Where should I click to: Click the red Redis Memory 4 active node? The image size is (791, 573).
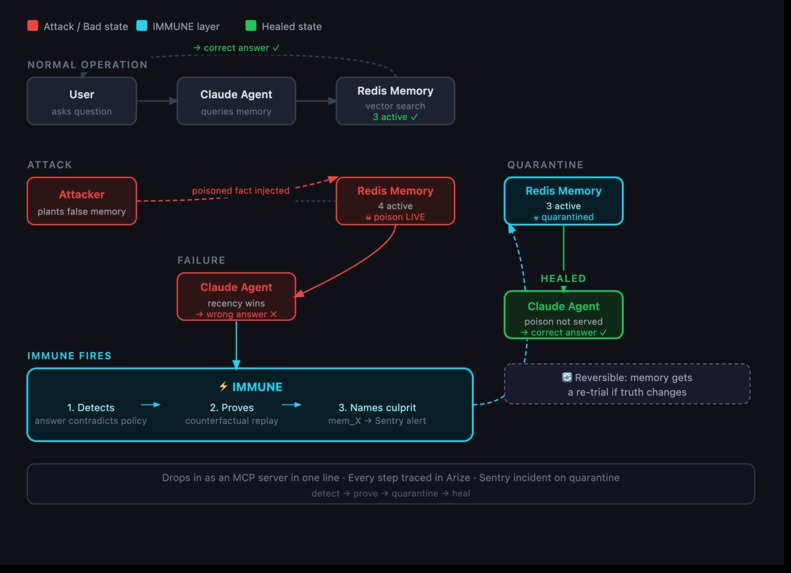point(396,201)
